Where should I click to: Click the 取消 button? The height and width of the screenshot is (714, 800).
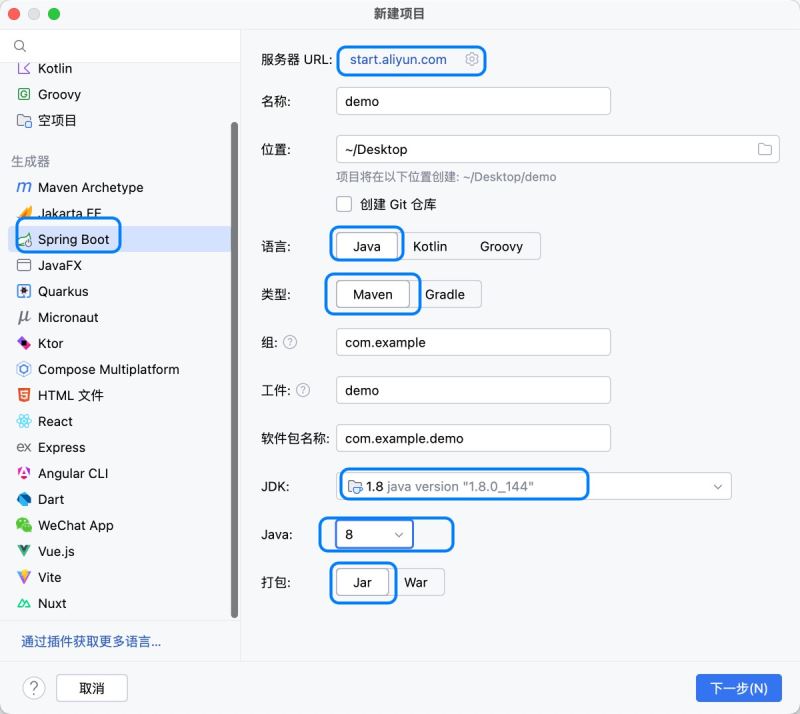point(92,688)
